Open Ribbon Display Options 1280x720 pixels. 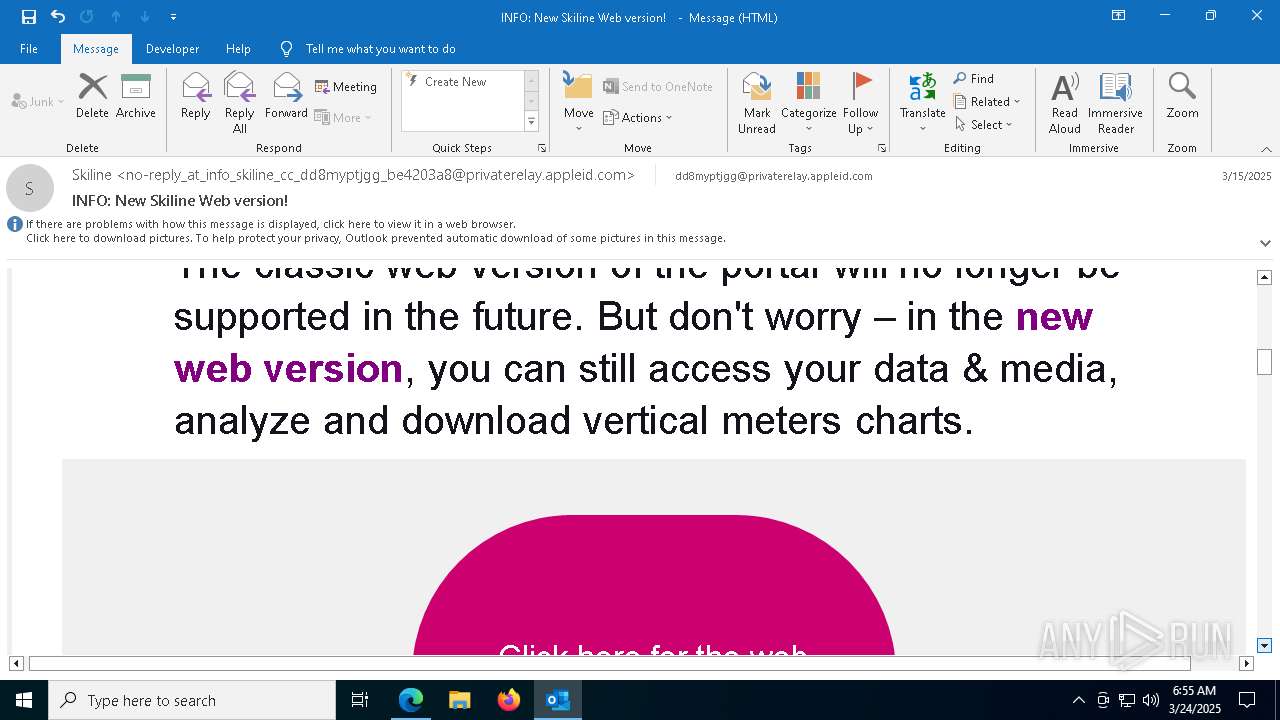(x=1118, y=16)
